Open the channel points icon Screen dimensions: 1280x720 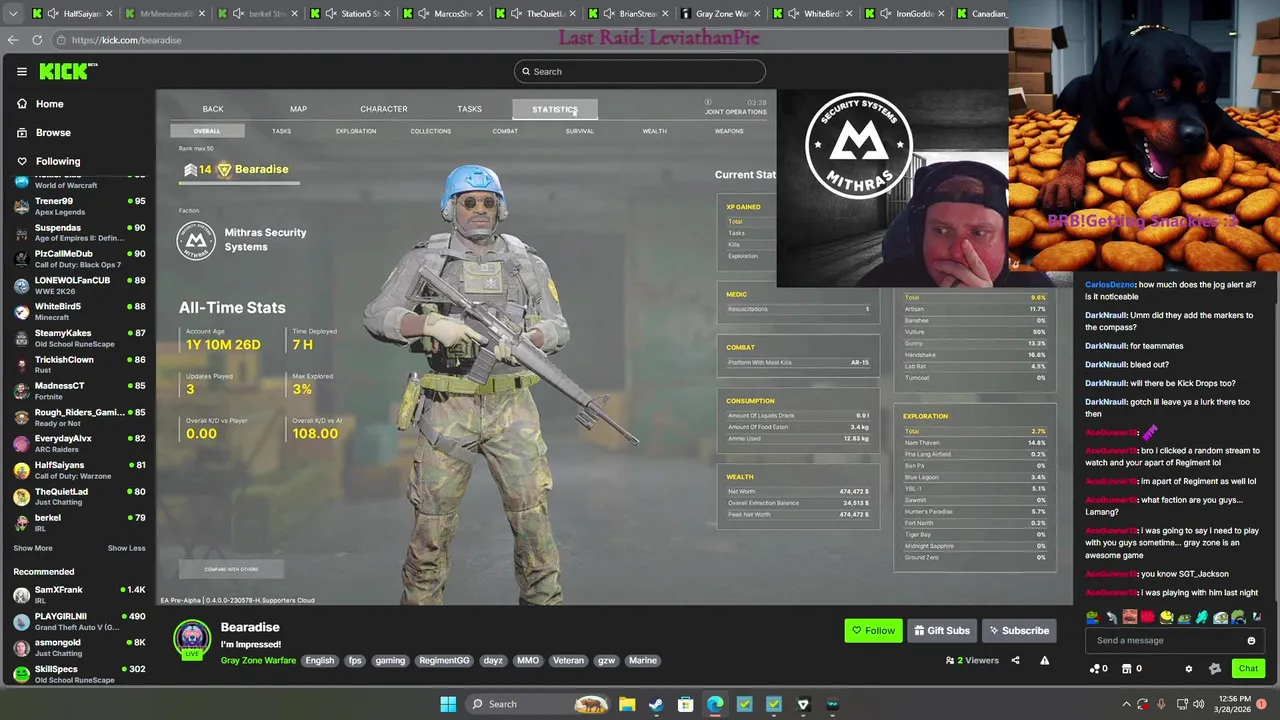pos(1099,669)
